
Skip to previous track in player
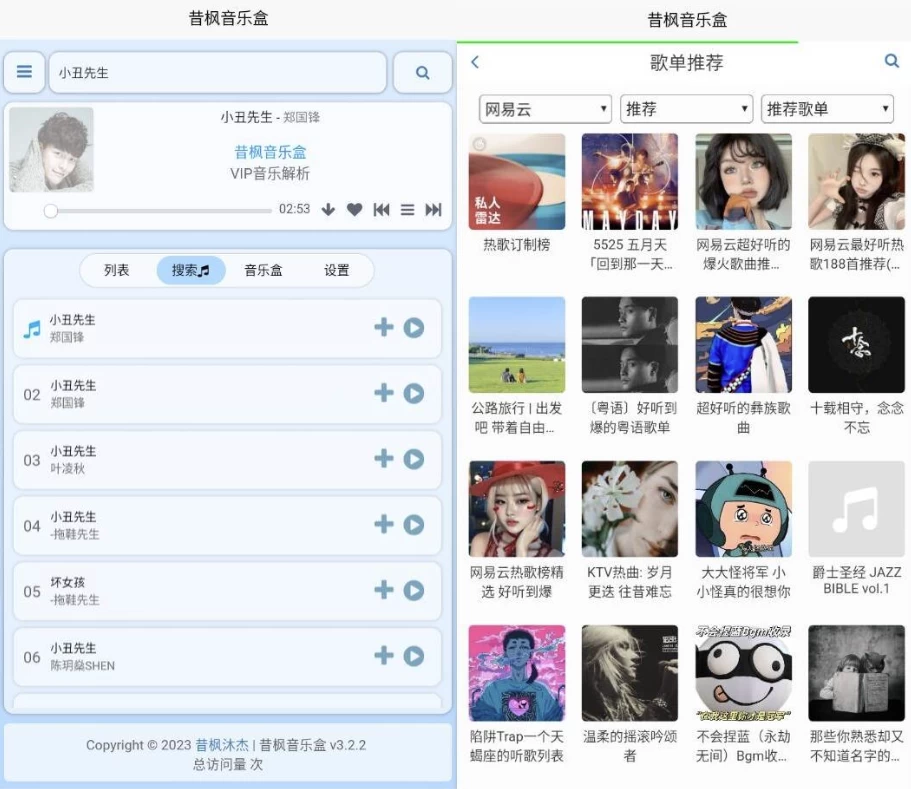pyautogui.click(x=381, y=209)
